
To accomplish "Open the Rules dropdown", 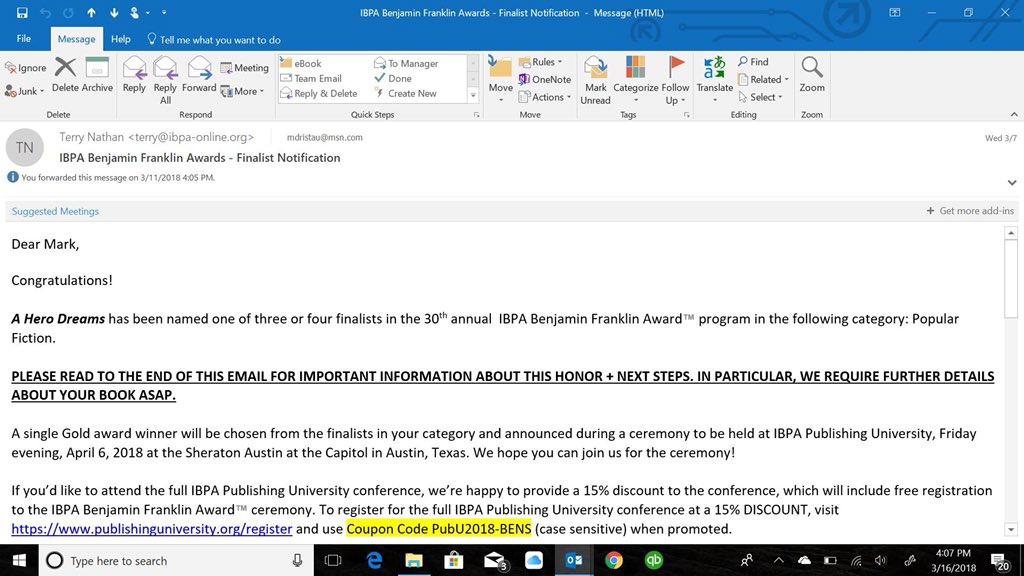I will point(540,61).
